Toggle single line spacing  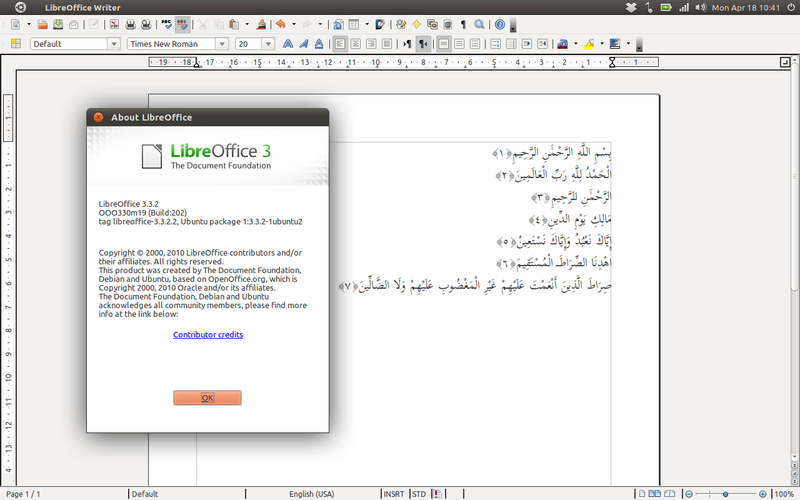(x=444, y=44)
